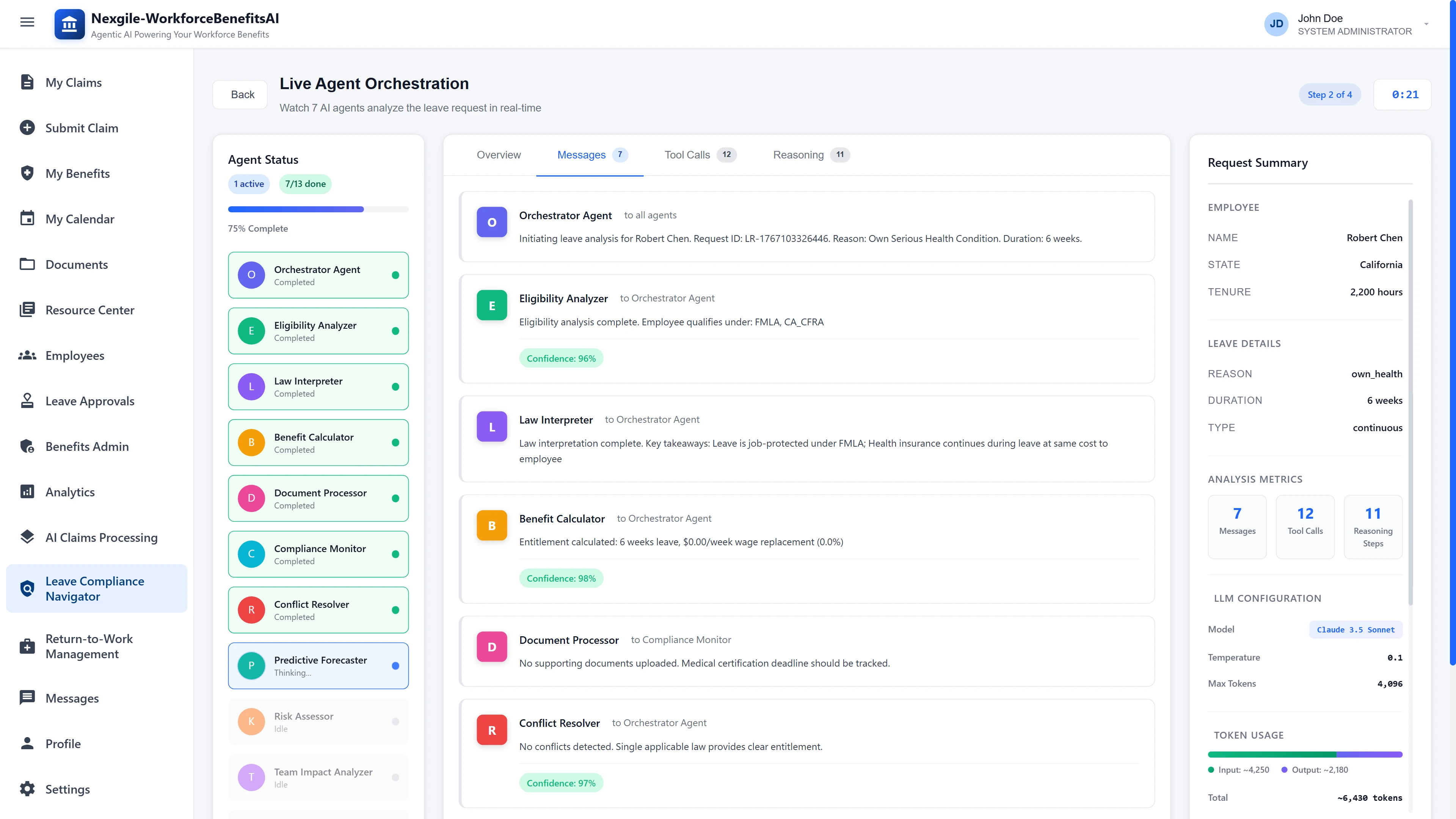The height and width of the screenshot is (819, 1456).
Task: Select the Analytics sidebar icon
Action: pos(28,492)
